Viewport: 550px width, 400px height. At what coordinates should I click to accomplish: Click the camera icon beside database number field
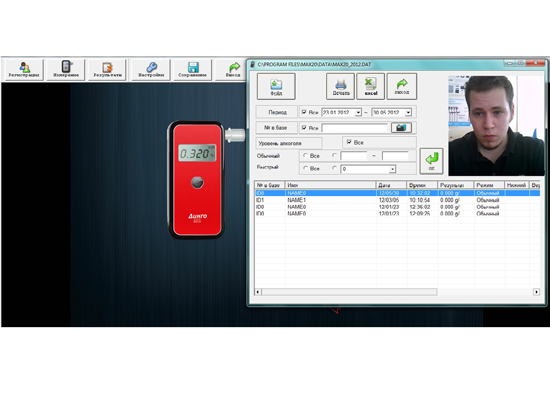401,128
